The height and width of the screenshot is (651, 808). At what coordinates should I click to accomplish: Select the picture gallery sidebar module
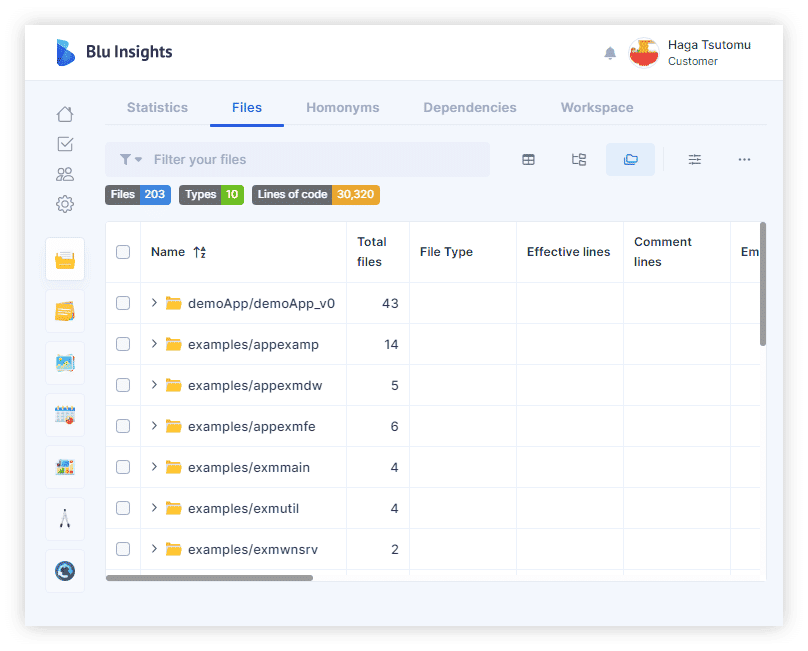coord(65,363)
